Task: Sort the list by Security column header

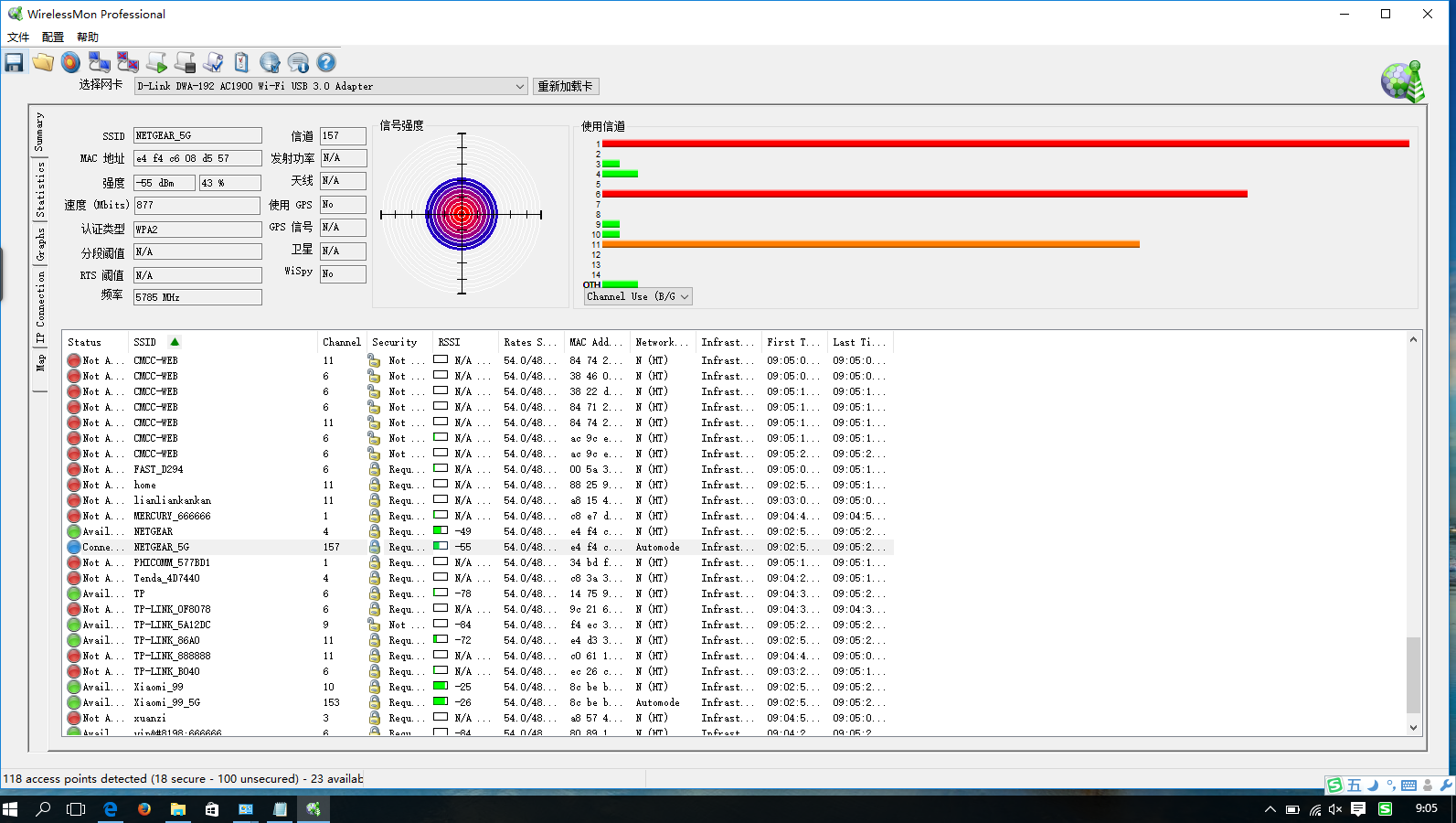Action: pos(399,342)
